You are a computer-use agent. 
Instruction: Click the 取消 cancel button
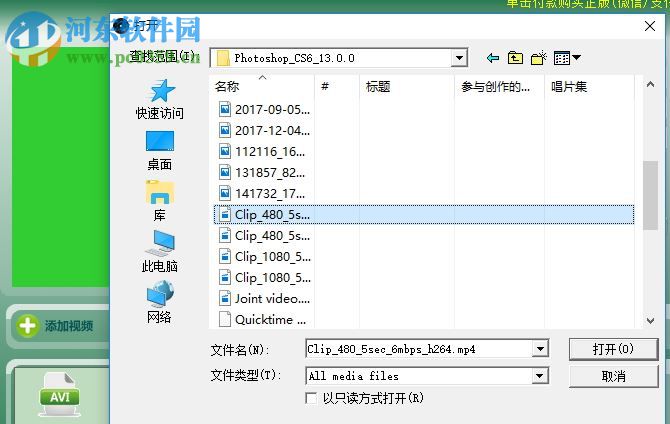[613, 376]
